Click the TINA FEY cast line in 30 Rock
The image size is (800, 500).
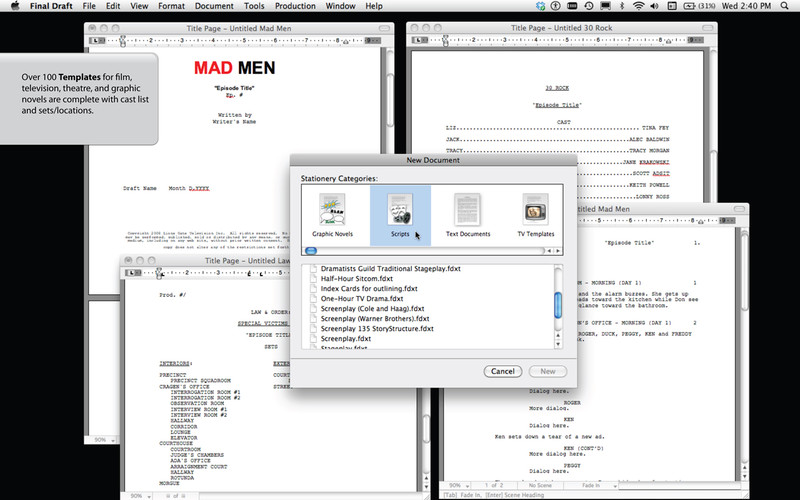pyautogui.click(x=557, y=128)
